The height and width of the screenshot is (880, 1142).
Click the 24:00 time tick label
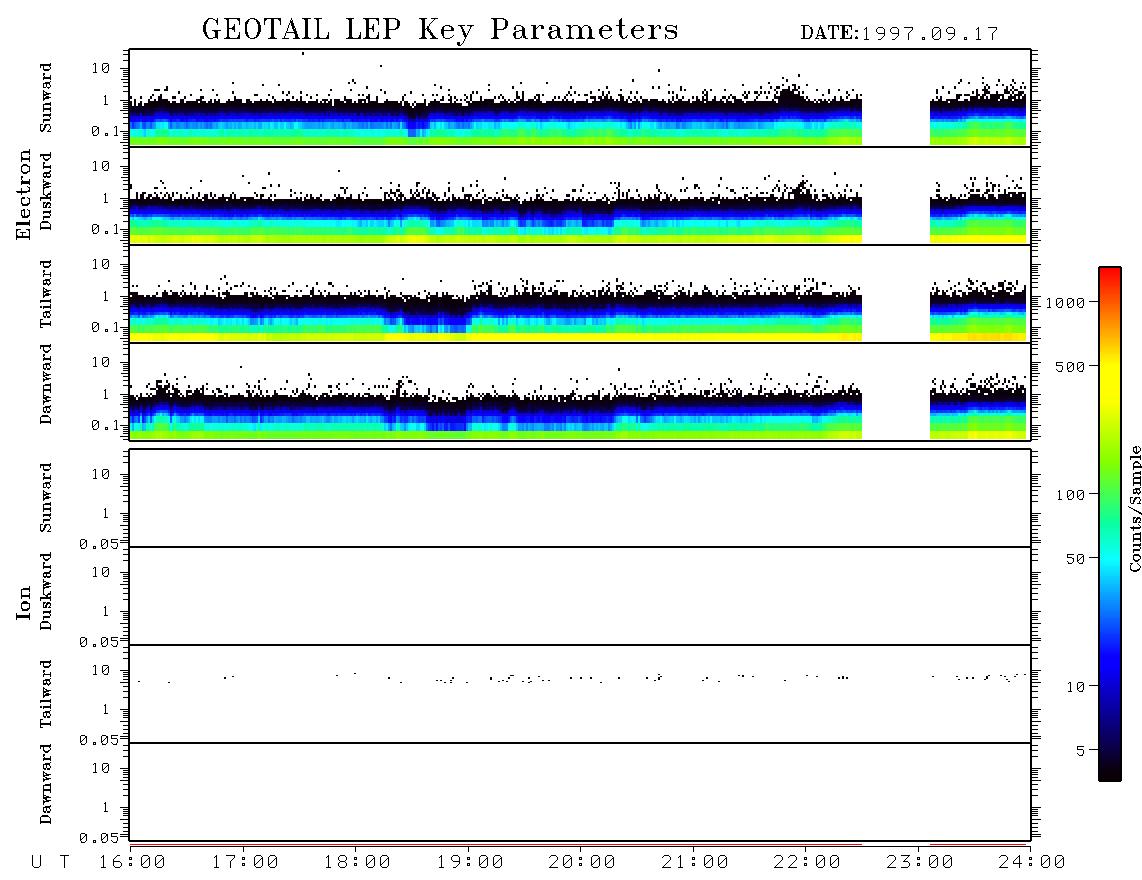click(1032, 862)
